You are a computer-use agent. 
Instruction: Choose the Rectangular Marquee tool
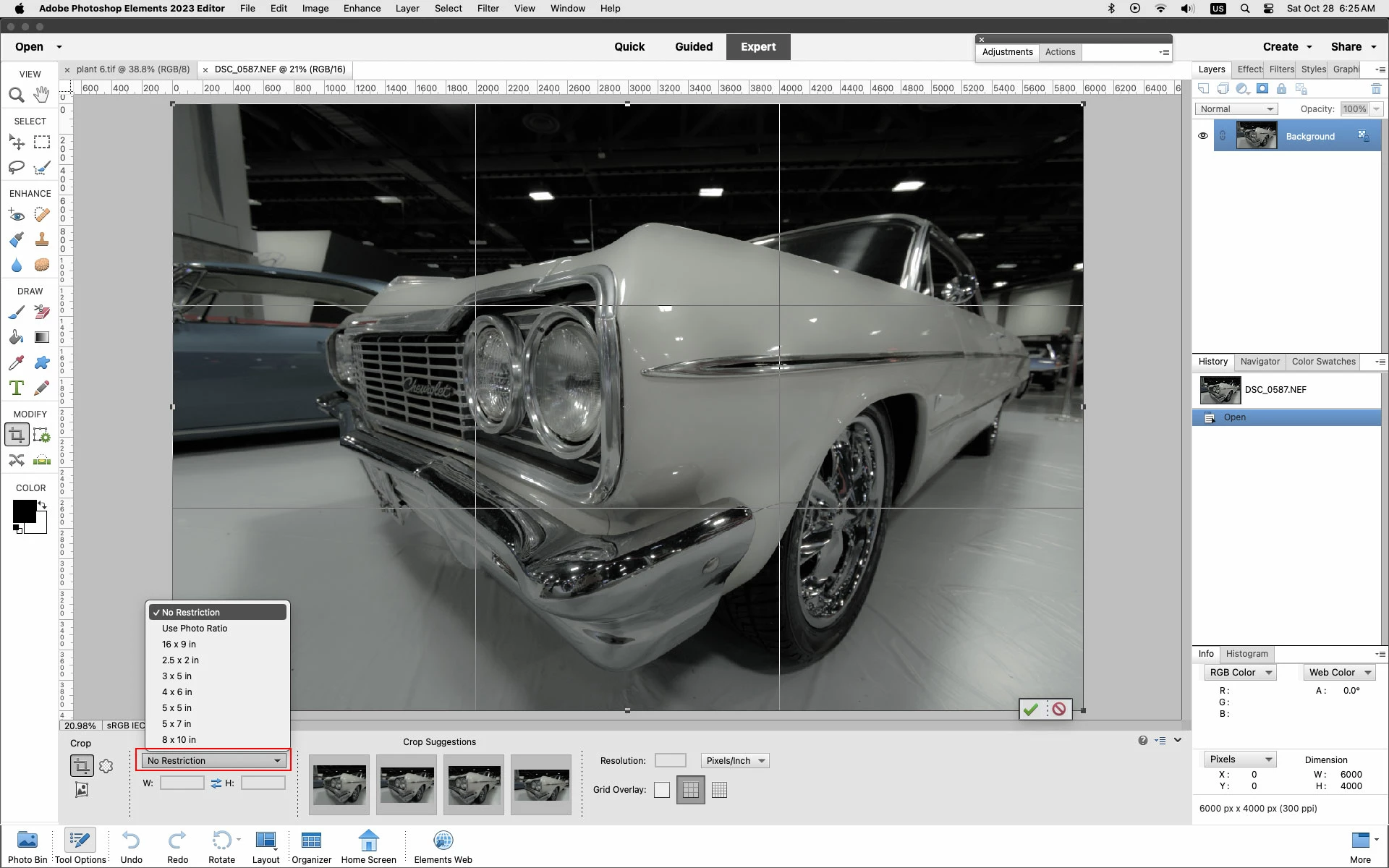[42, 142]
